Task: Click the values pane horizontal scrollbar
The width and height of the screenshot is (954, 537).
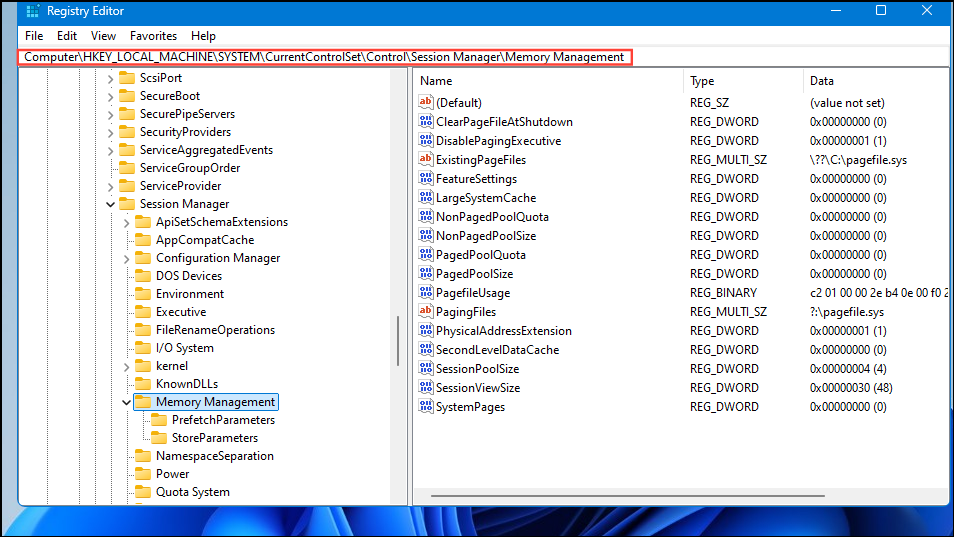Action: (x=628, y=496)
